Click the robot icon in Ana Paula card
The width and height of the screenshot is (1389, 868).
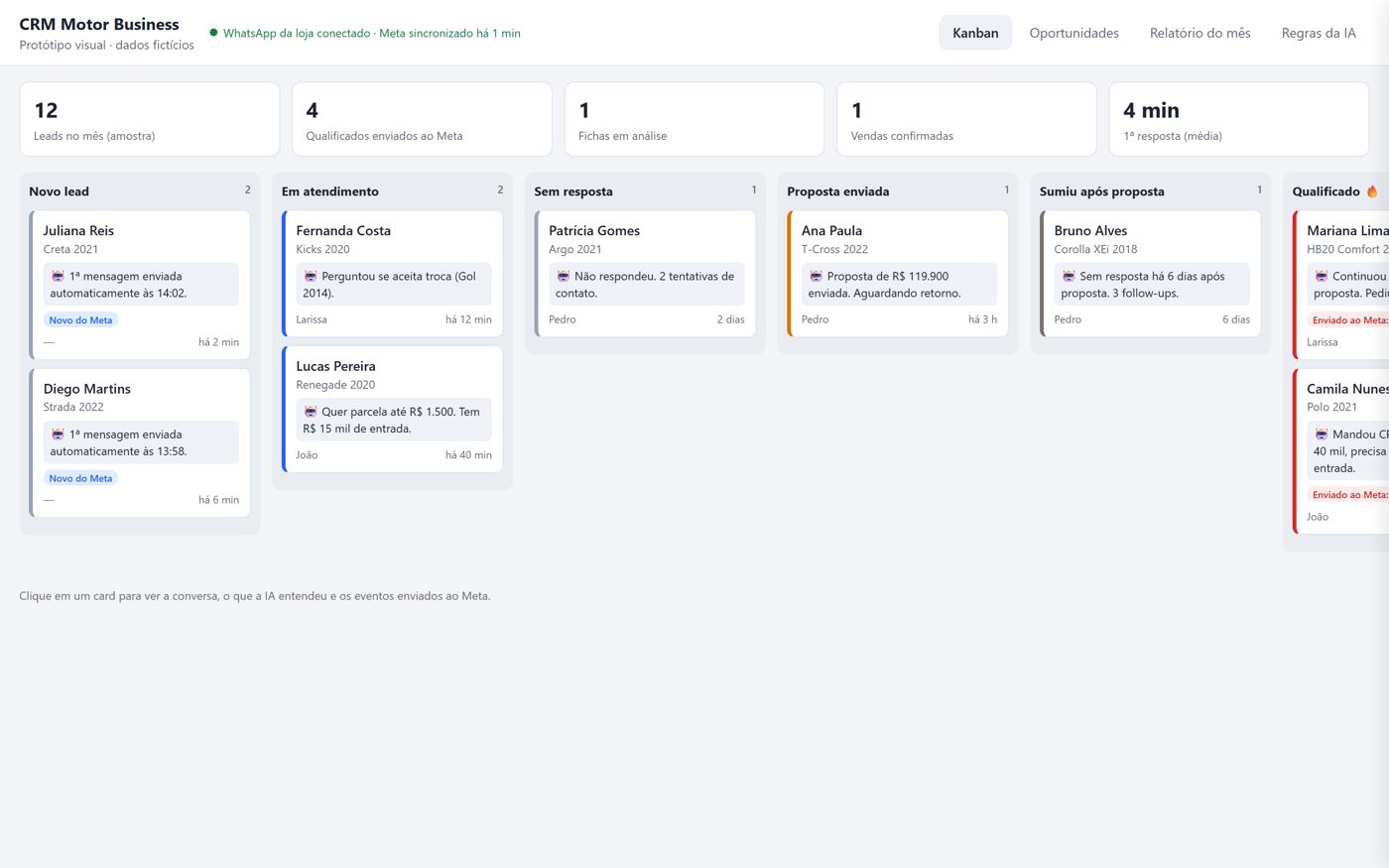(817, 277)
